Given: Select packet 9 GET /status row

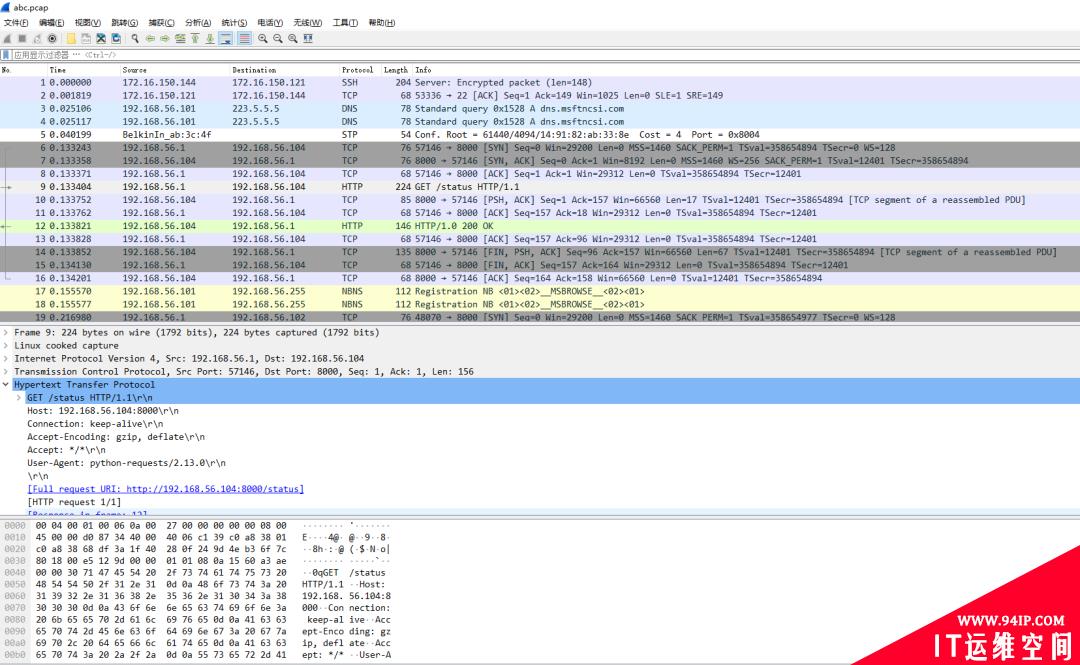Looking at the screenshot, I should [x=540, y=187].
